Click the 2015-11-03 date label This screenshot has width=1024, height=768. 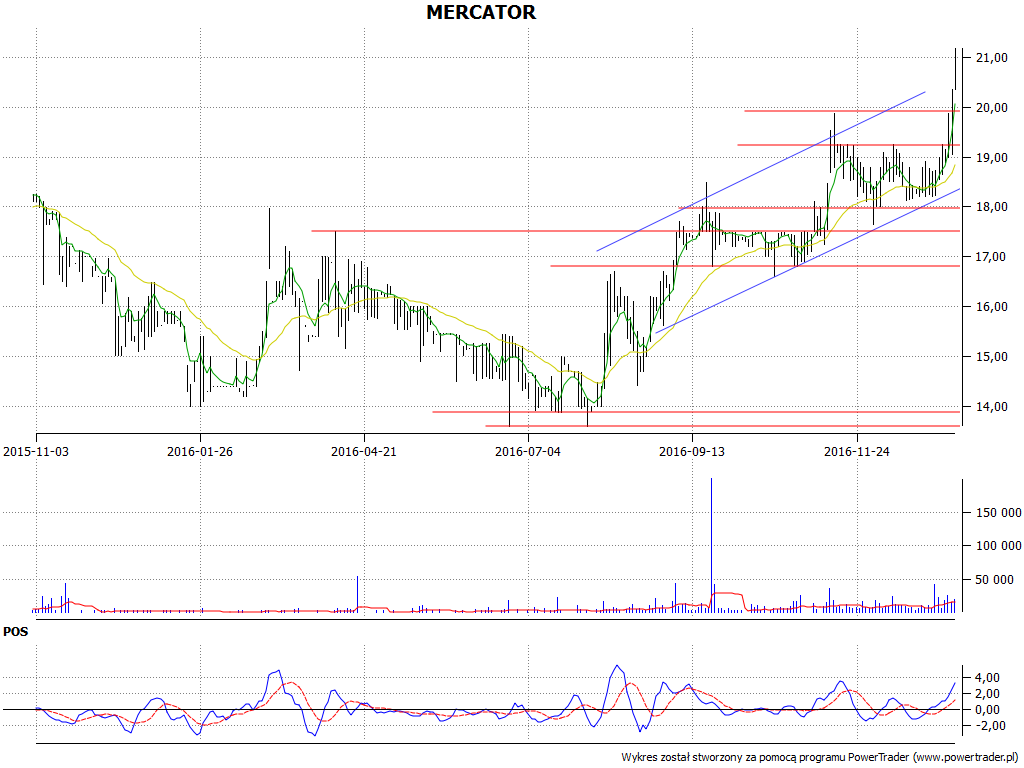point(36,451)
